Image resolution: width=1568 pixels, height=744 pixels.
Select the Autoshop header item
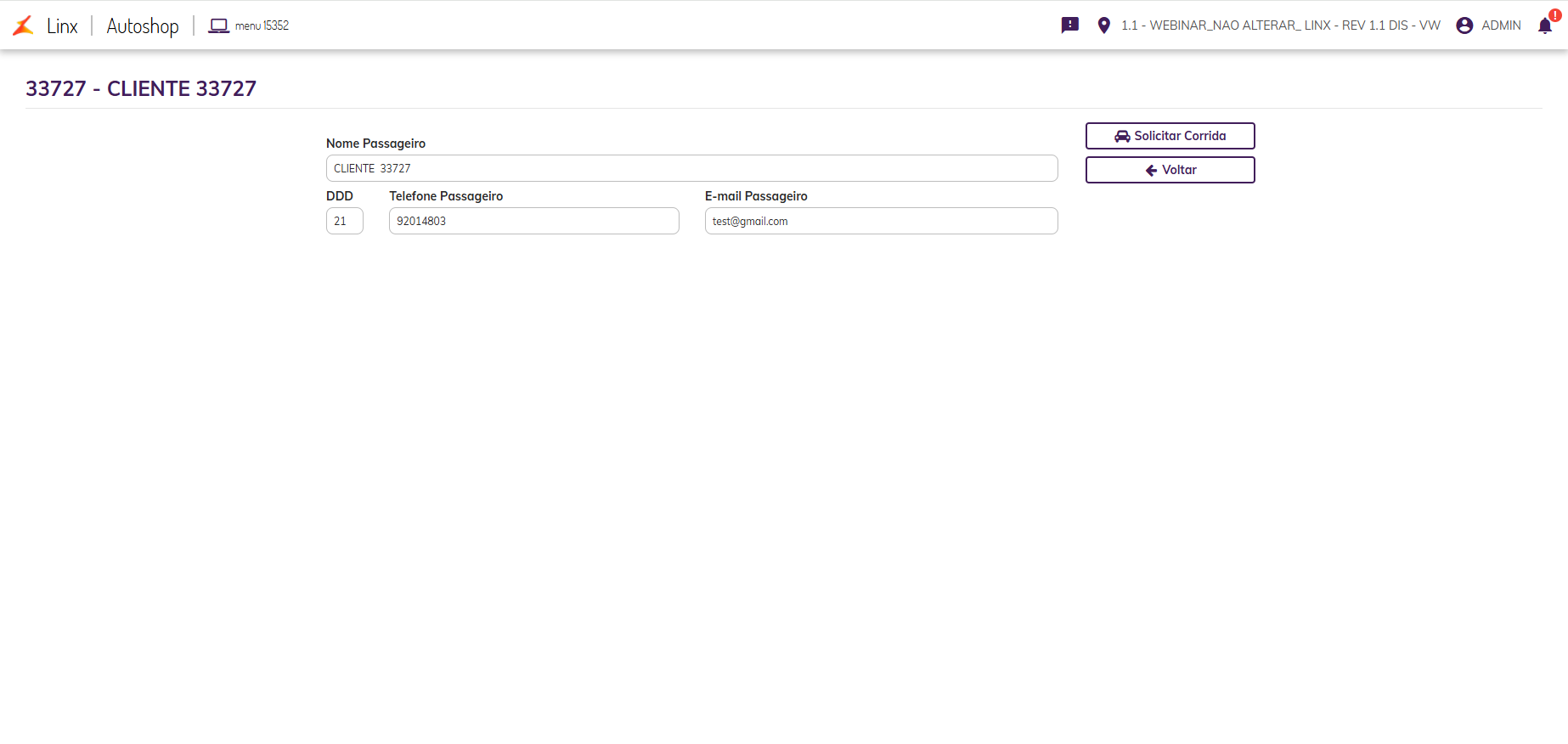(x=143, y=26)
